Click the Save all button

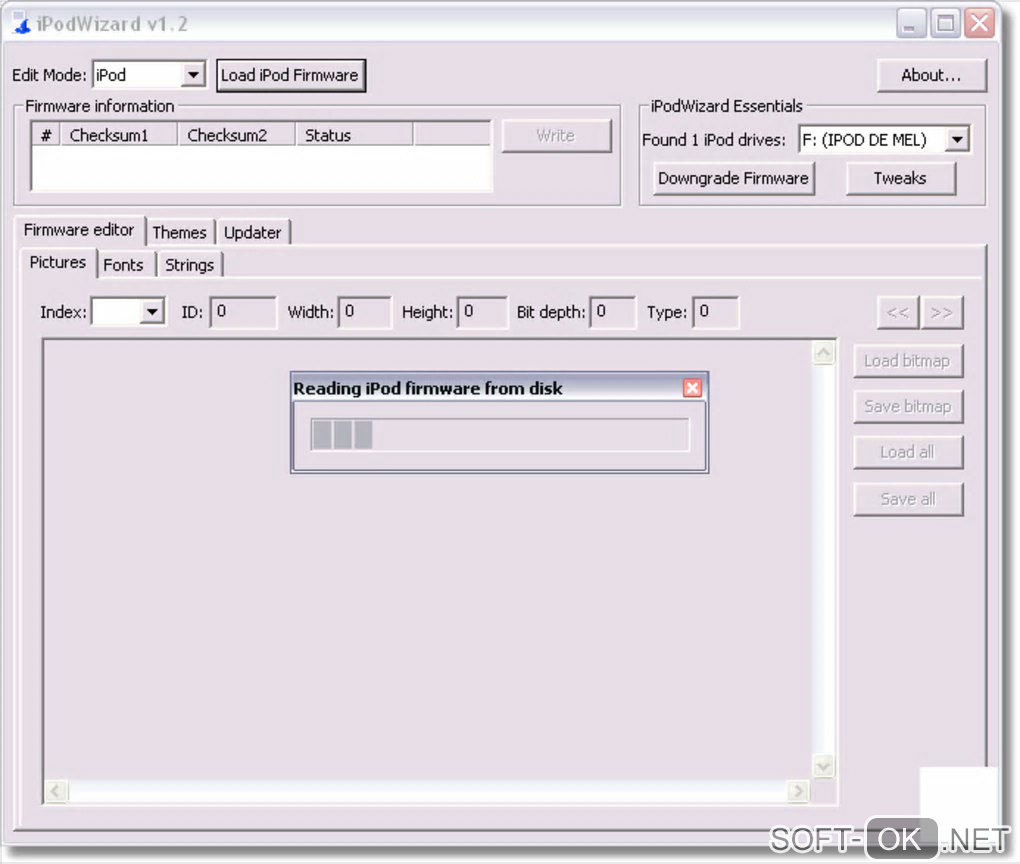908,499
